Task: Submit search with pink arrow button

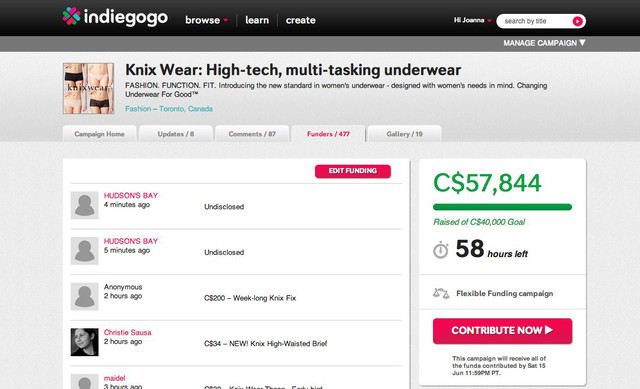Action: pos(577,21)
